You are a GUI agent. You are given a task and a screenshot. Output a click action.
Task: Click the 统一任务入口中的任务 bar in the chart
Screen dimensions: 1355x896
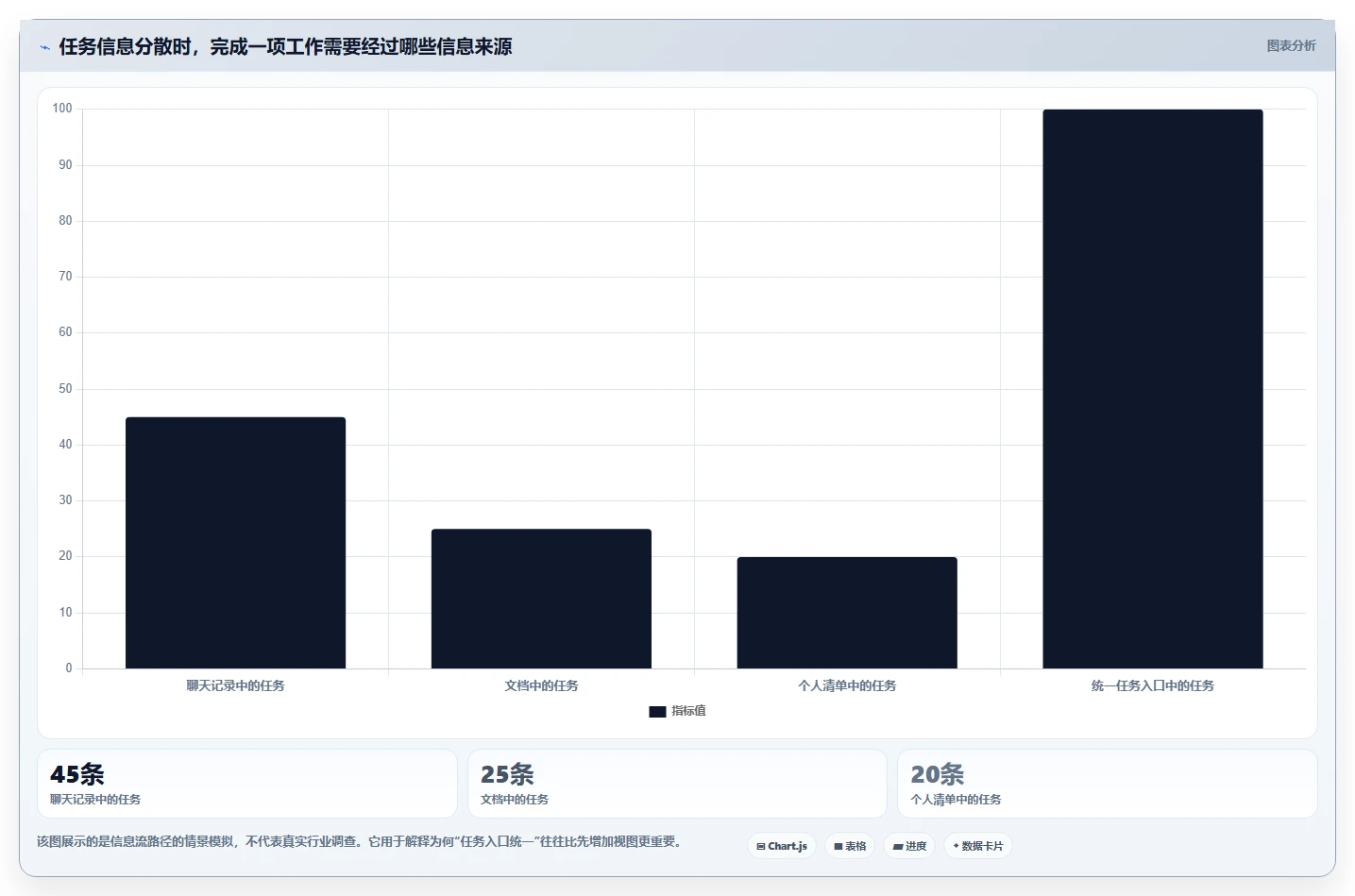[x=1153, y=389]
